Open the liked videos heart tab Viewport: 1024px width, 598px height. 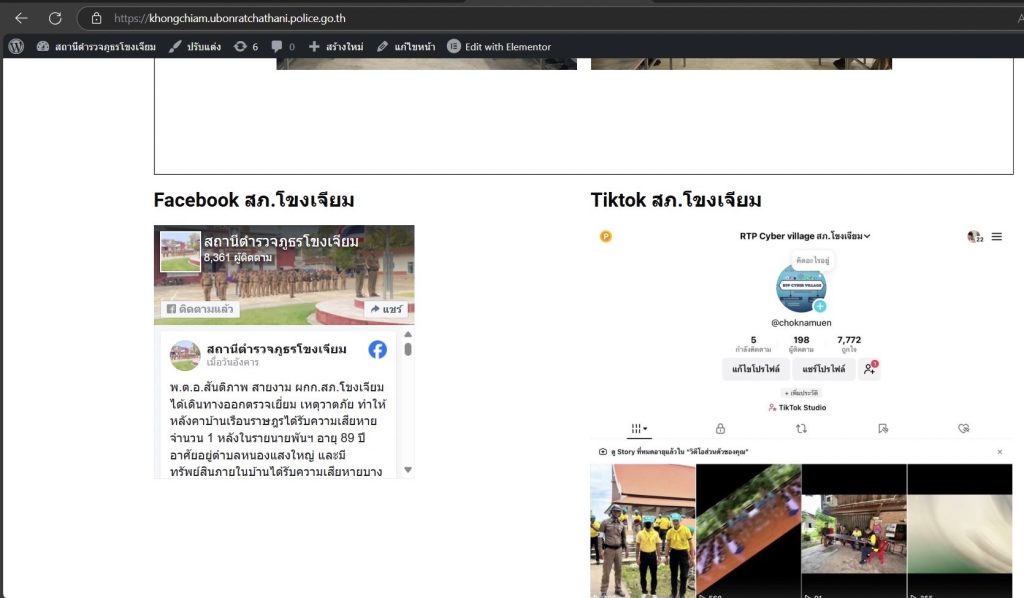click(964, 428)
